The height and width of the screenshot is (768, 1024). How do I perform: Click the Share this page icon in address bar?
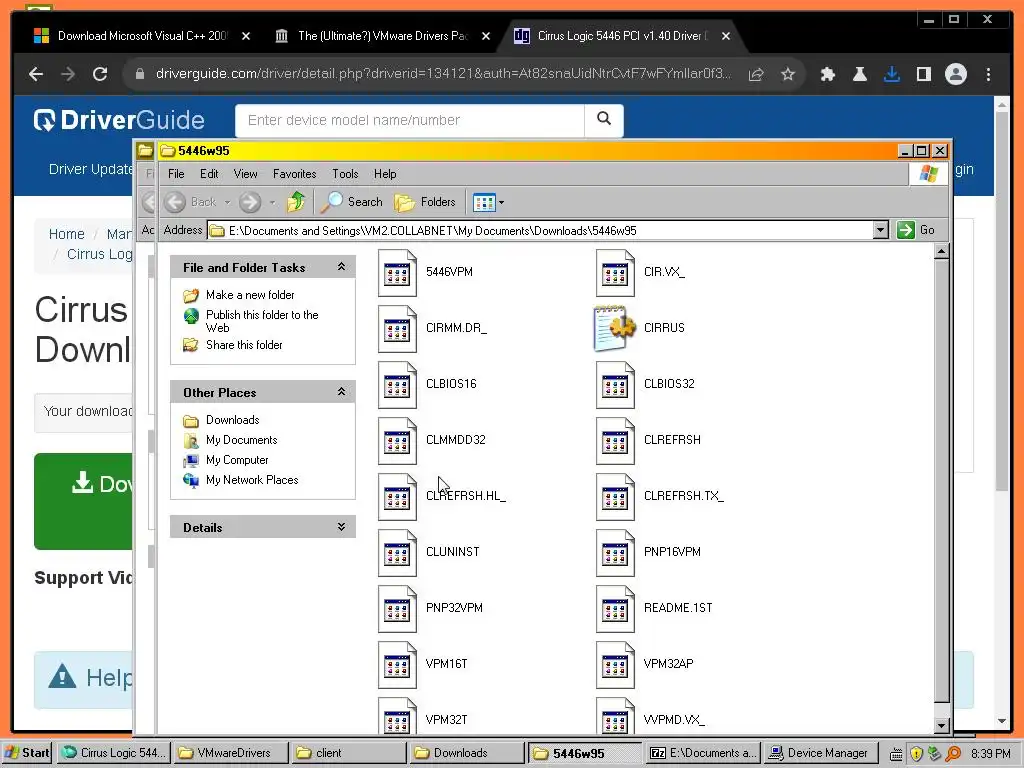pyautogui.click(x=756, y=74)
